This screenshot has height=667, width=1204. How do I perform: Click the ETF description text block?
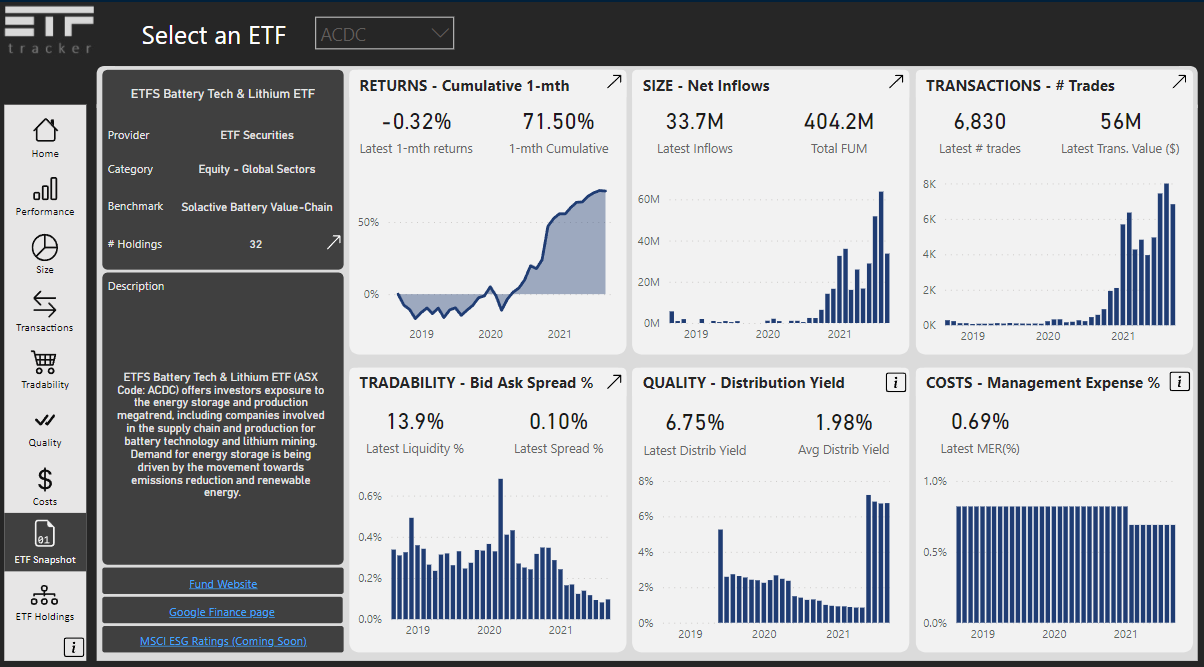223,434
